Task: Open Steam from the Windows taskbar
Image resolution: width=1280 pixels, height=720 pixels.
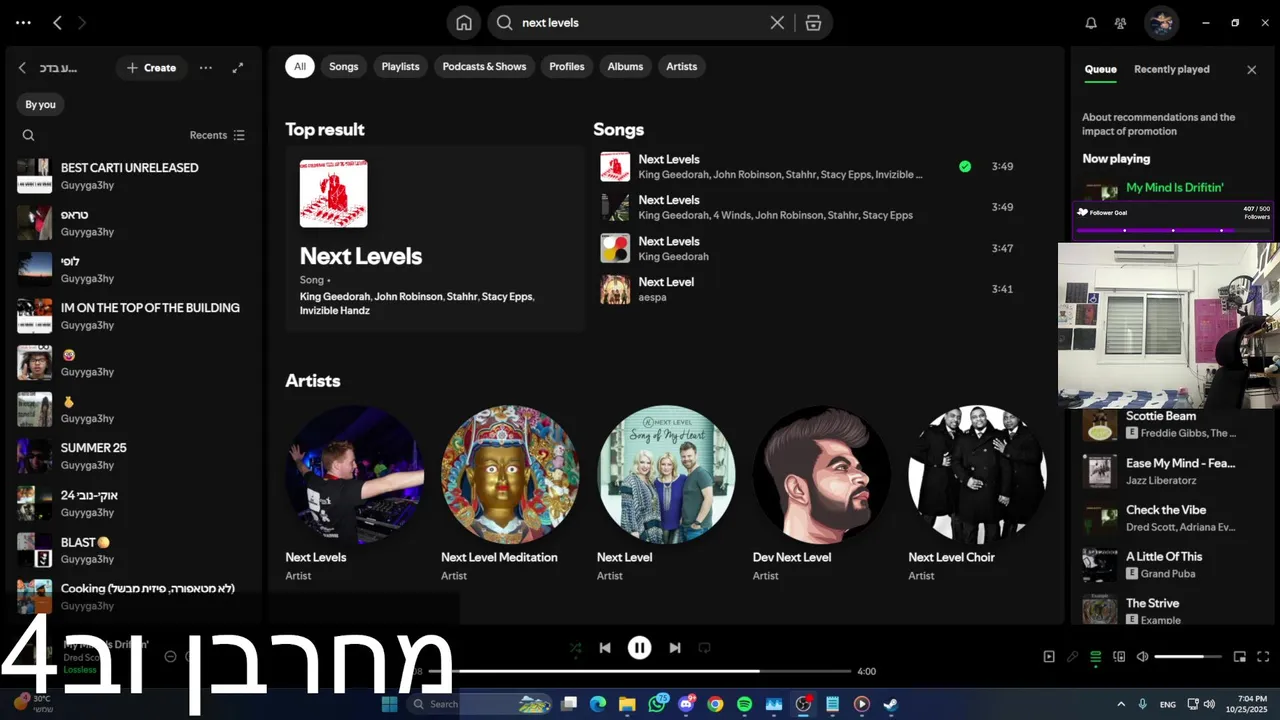Action: [x=890, y=704]
